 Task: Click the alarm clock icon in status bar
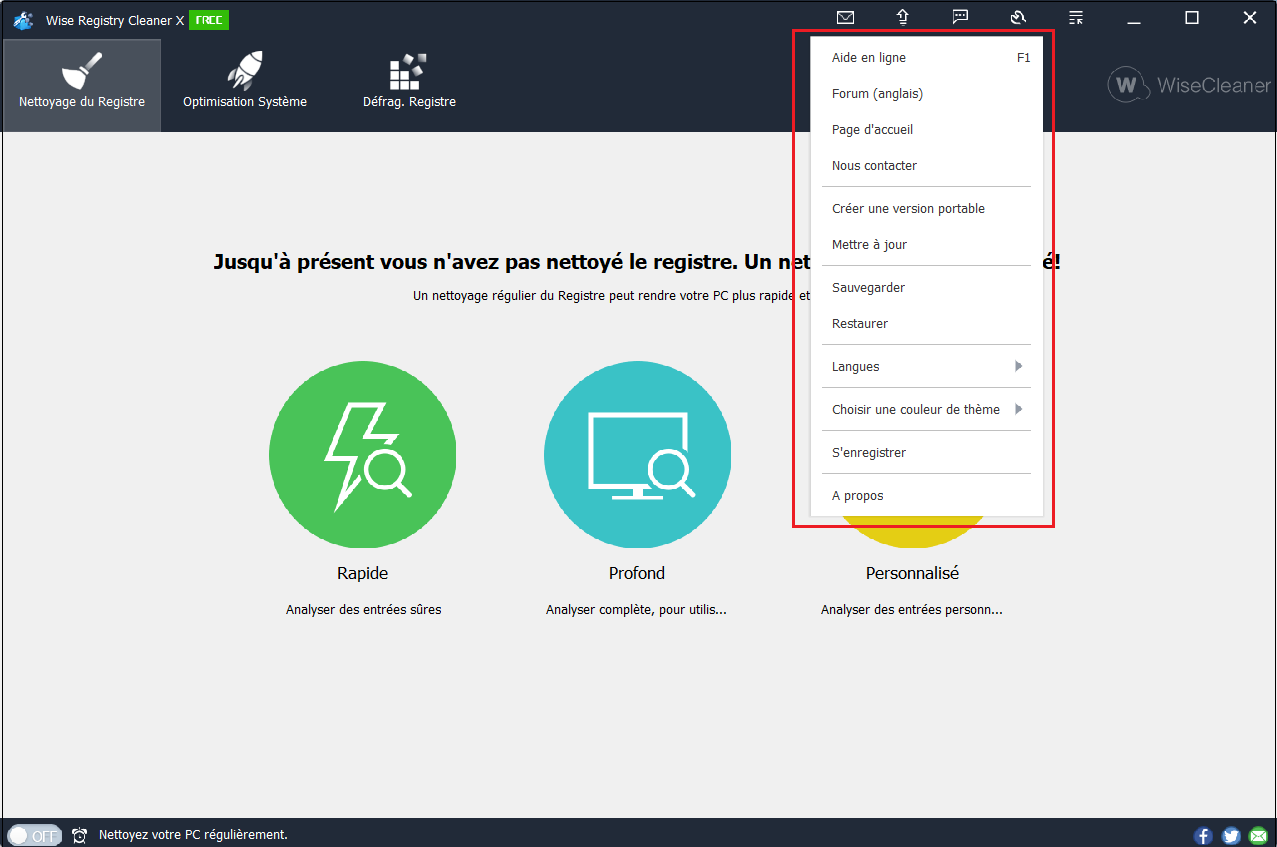pyautogui.click(x=80, y=835)
